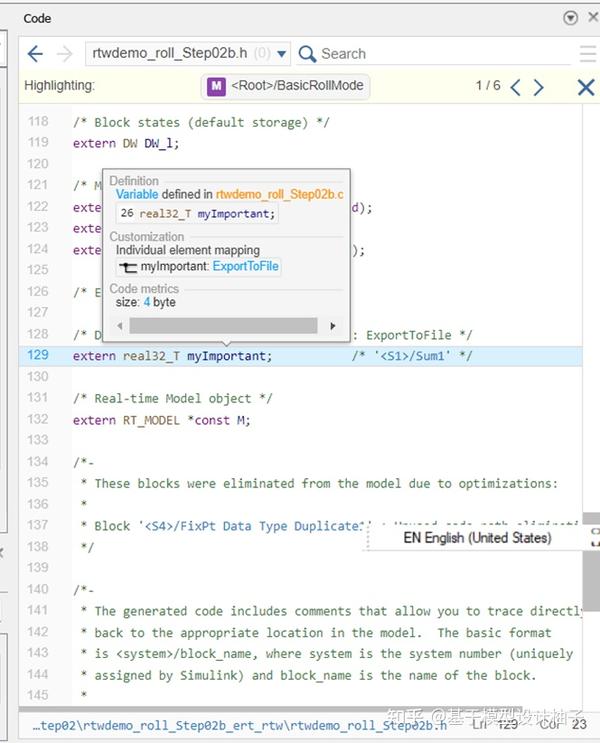Click the '<S1>/Sum1' comment on line 129
This screenshot has width=600, height=743.
[x=412, y=356]
